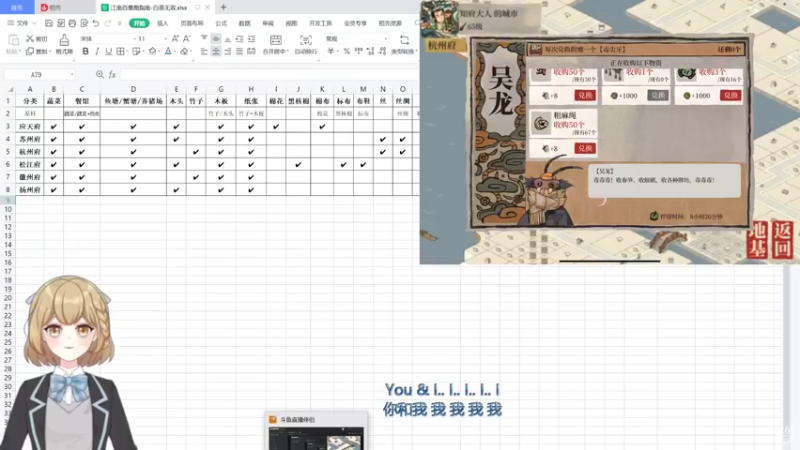Click the zoom magnifier beside formula bar
Viewport: 800px width, 450px height.
(x=99, y=74)
